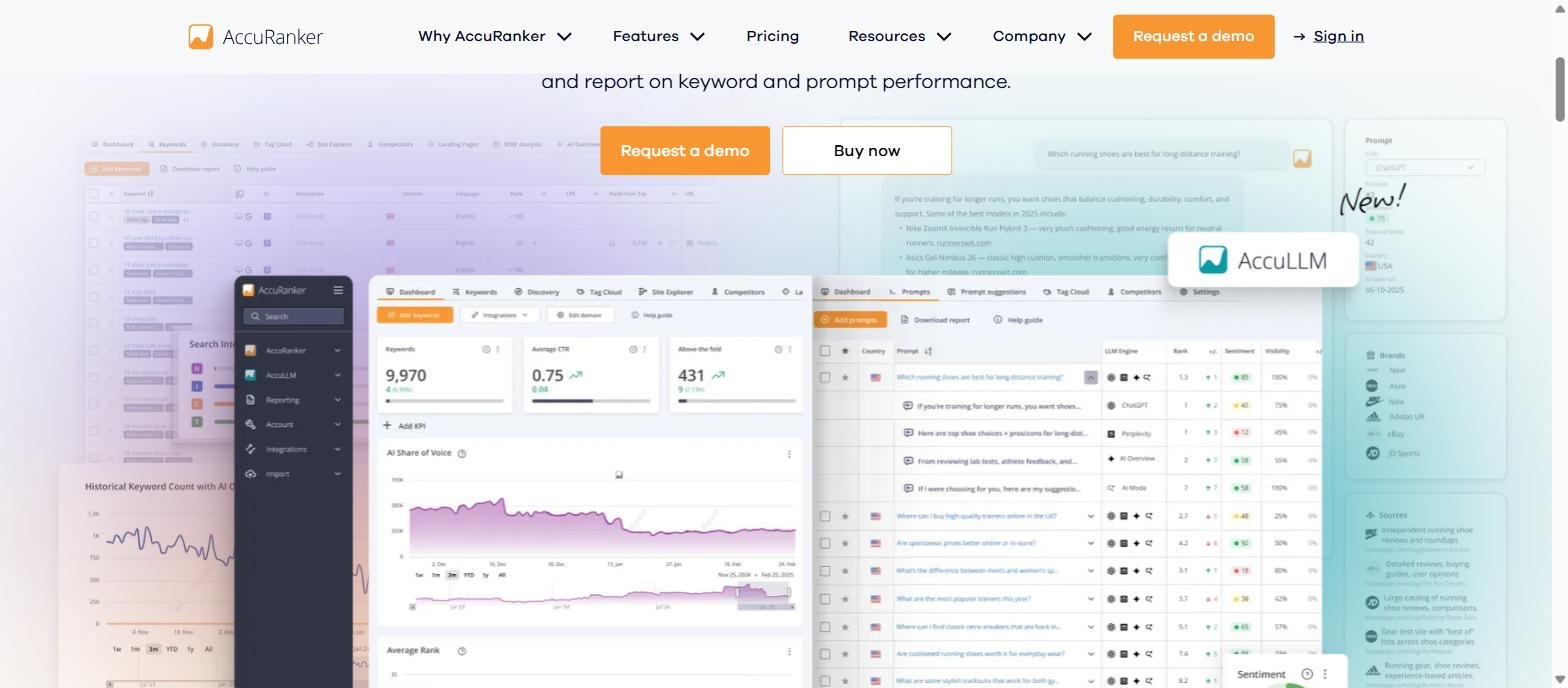Open the Pricing page
This screenshot has width=1568, height=688.
tap(772, 36)
